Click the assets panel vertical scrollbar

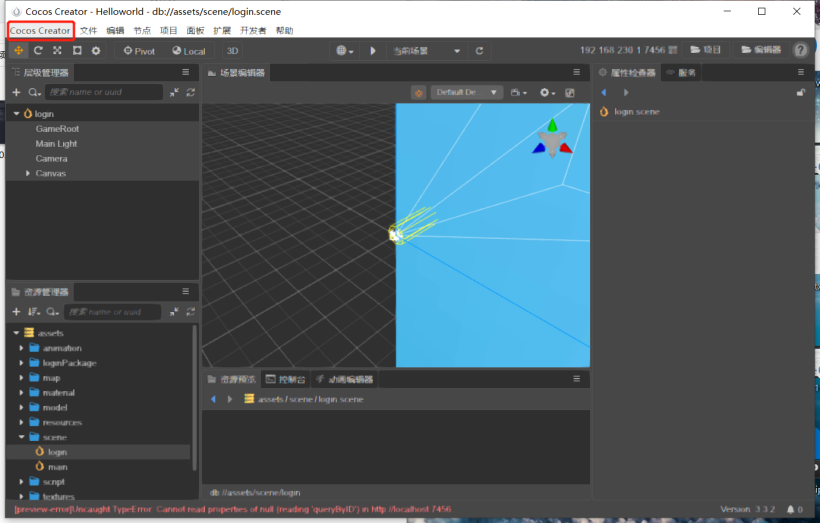point(195,397)
